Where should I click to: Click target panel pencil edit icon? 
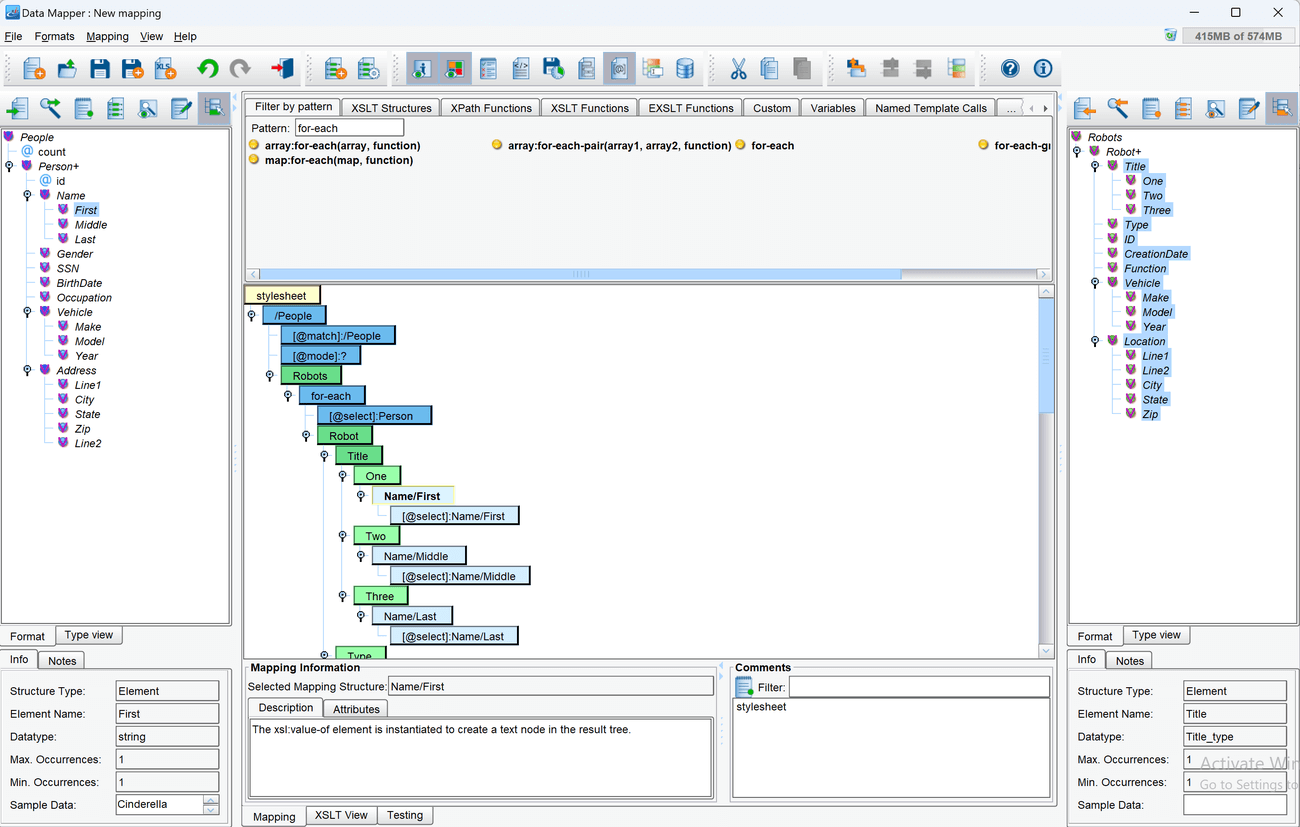[x=1249, y=108]
